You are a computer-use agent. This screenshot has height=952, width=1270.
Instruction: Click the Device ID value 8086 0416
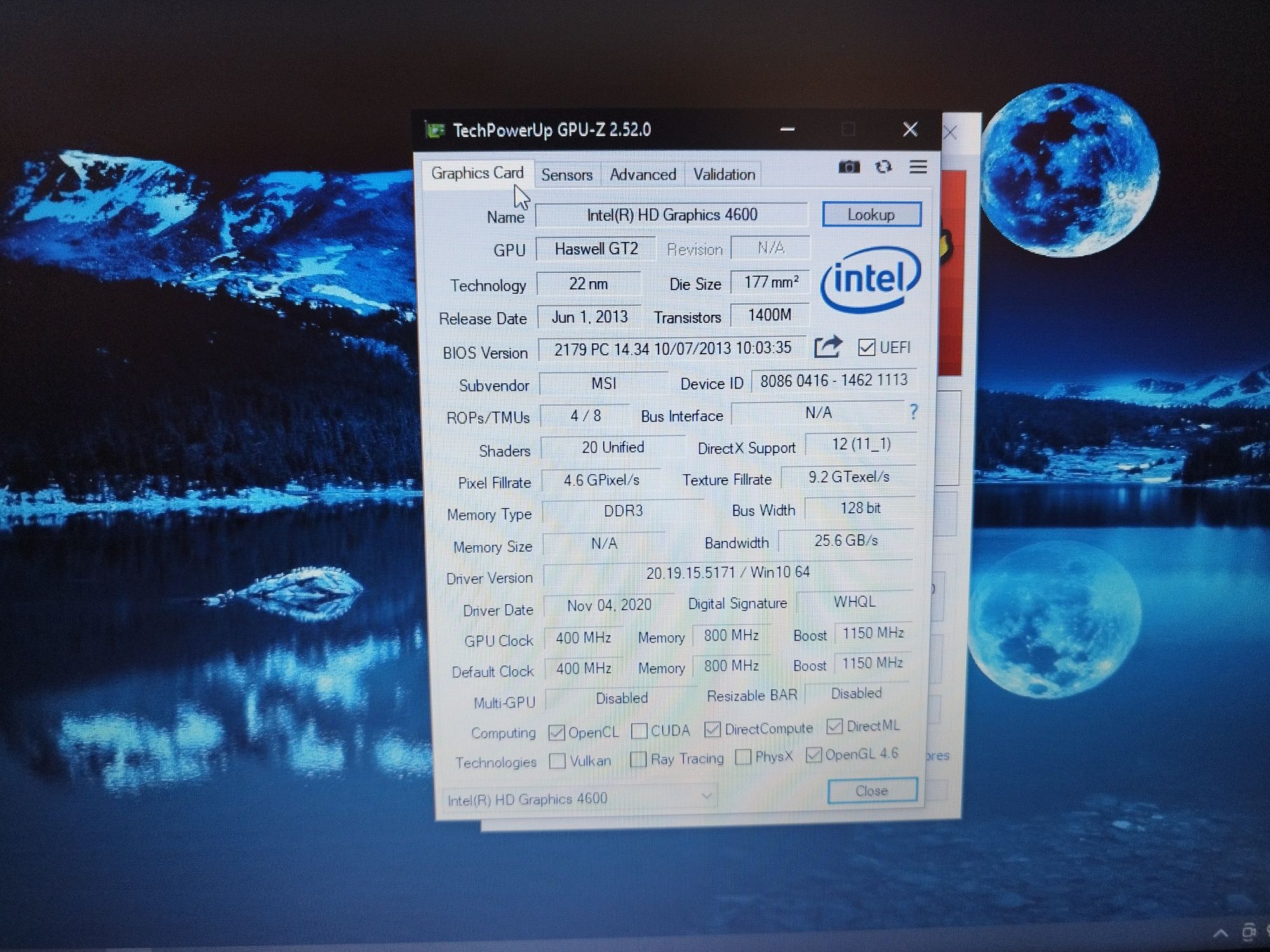click(834, 380)
